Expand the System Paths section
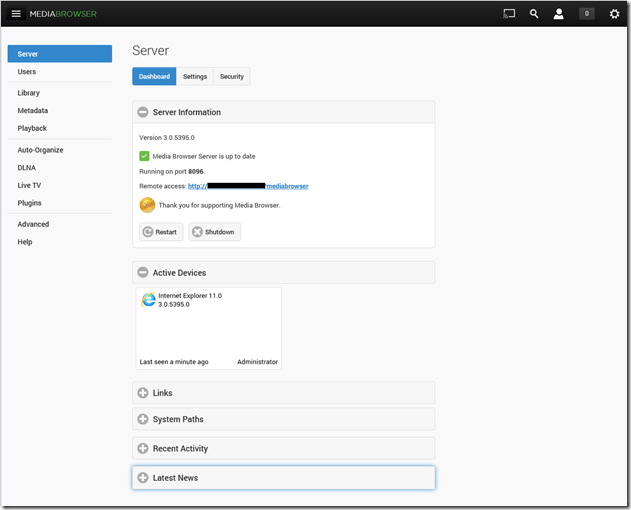 pos(143,419)
